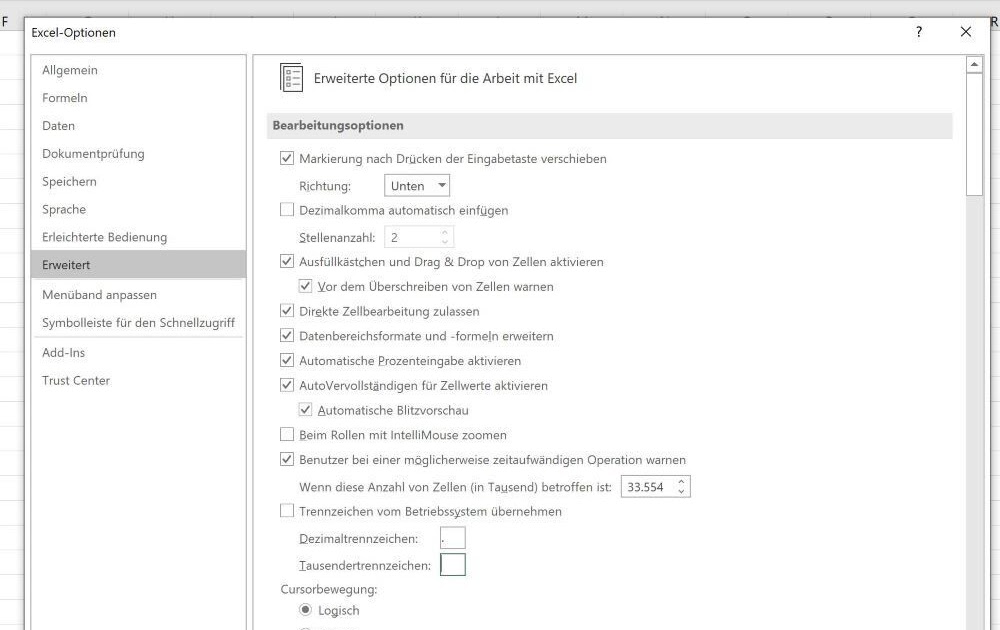The width and height of the screenshot is (1000, 630).
Task: Decrease the 33.554 cell count value
Action: 682,492
